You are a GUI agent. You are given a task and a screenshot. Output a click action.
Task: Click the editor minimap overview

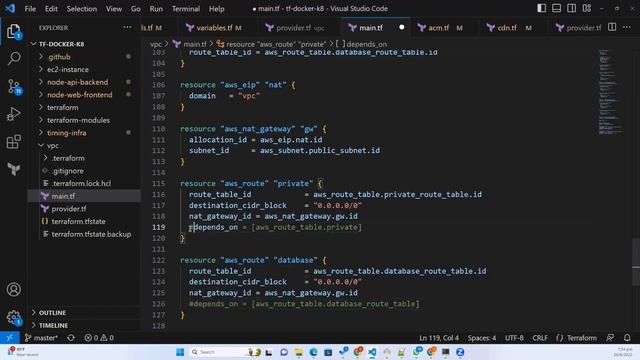point(611,92)
